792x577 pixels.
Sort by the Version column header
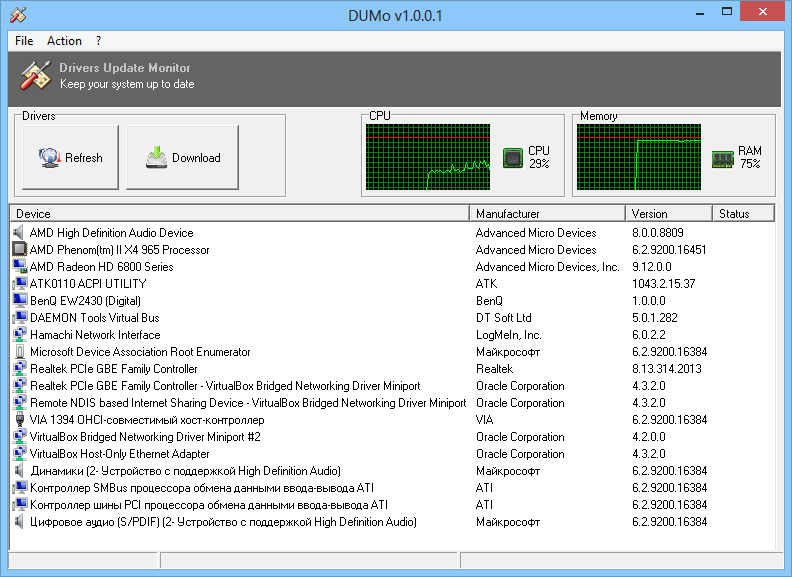click(x=669, y=214)
